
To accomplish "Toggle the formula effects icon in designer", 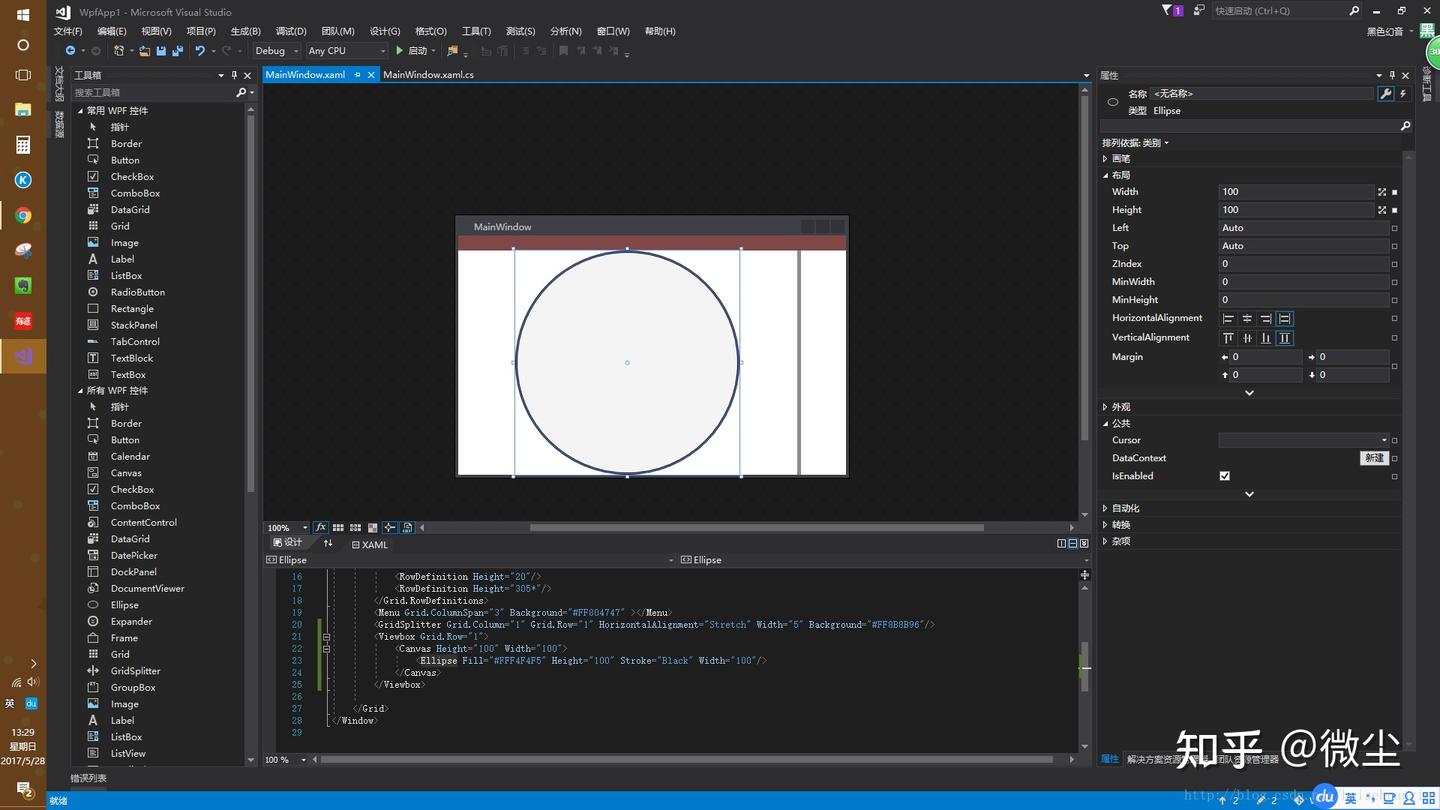I will [x=321, y=528].
